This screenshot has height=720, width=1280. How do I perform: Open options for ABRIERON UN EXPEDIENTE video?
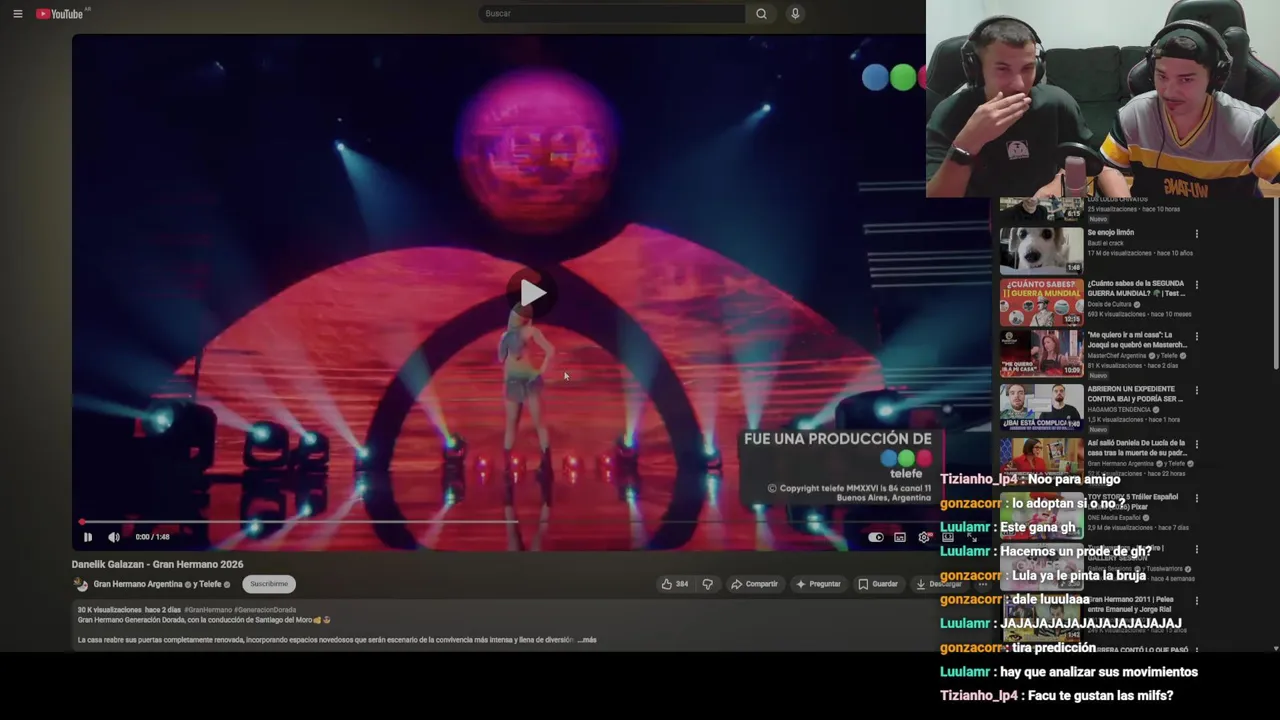(1196, 391)
